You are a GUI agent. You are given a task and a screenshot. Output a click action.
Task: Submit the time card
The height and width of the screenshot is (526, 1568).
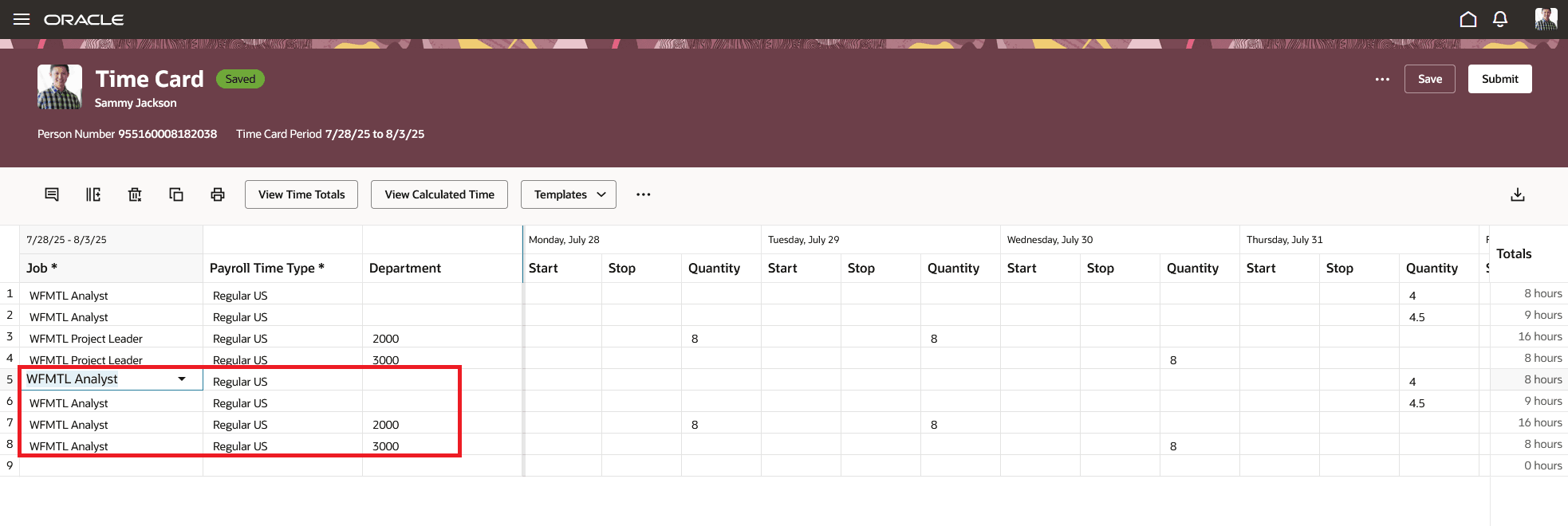click(1499, 79)
